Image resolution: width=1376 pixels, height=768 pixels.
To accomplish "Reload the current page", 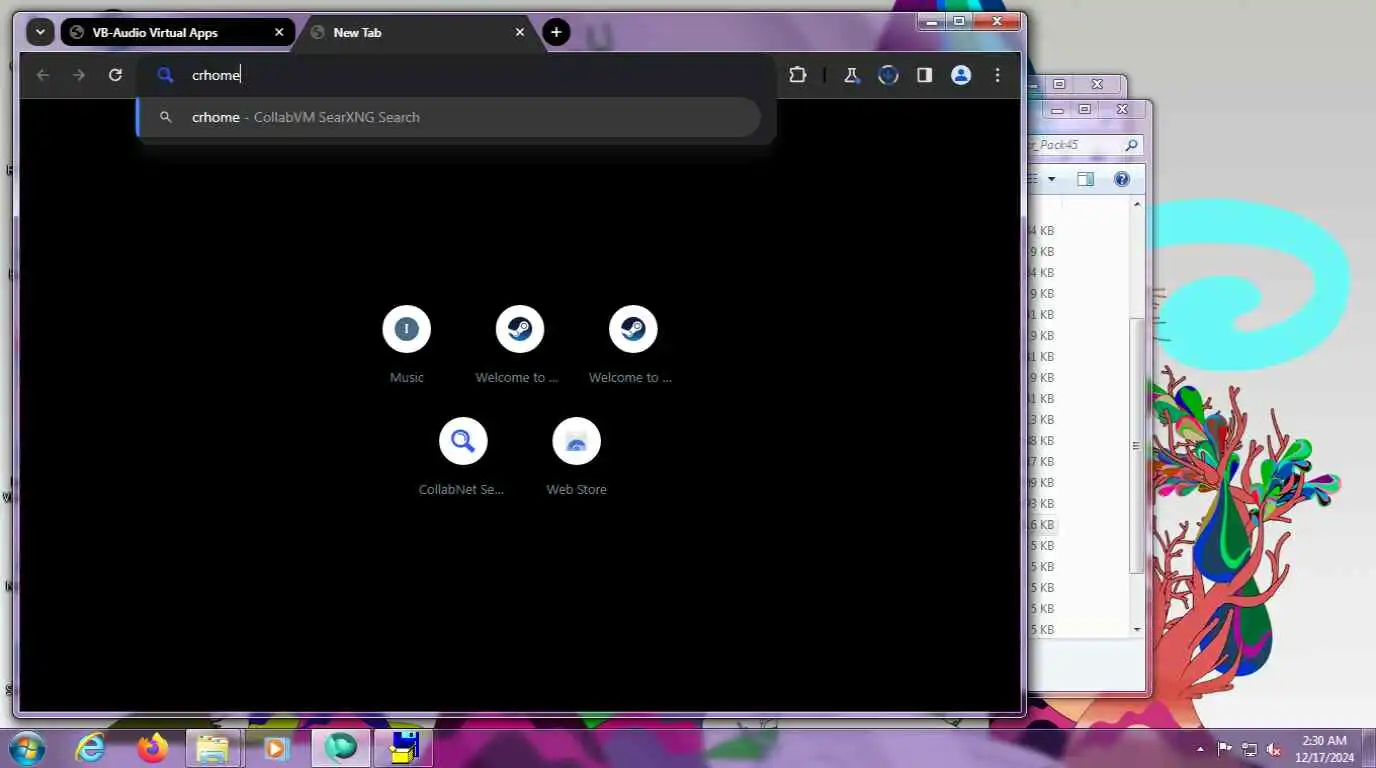I will (115, 75).
